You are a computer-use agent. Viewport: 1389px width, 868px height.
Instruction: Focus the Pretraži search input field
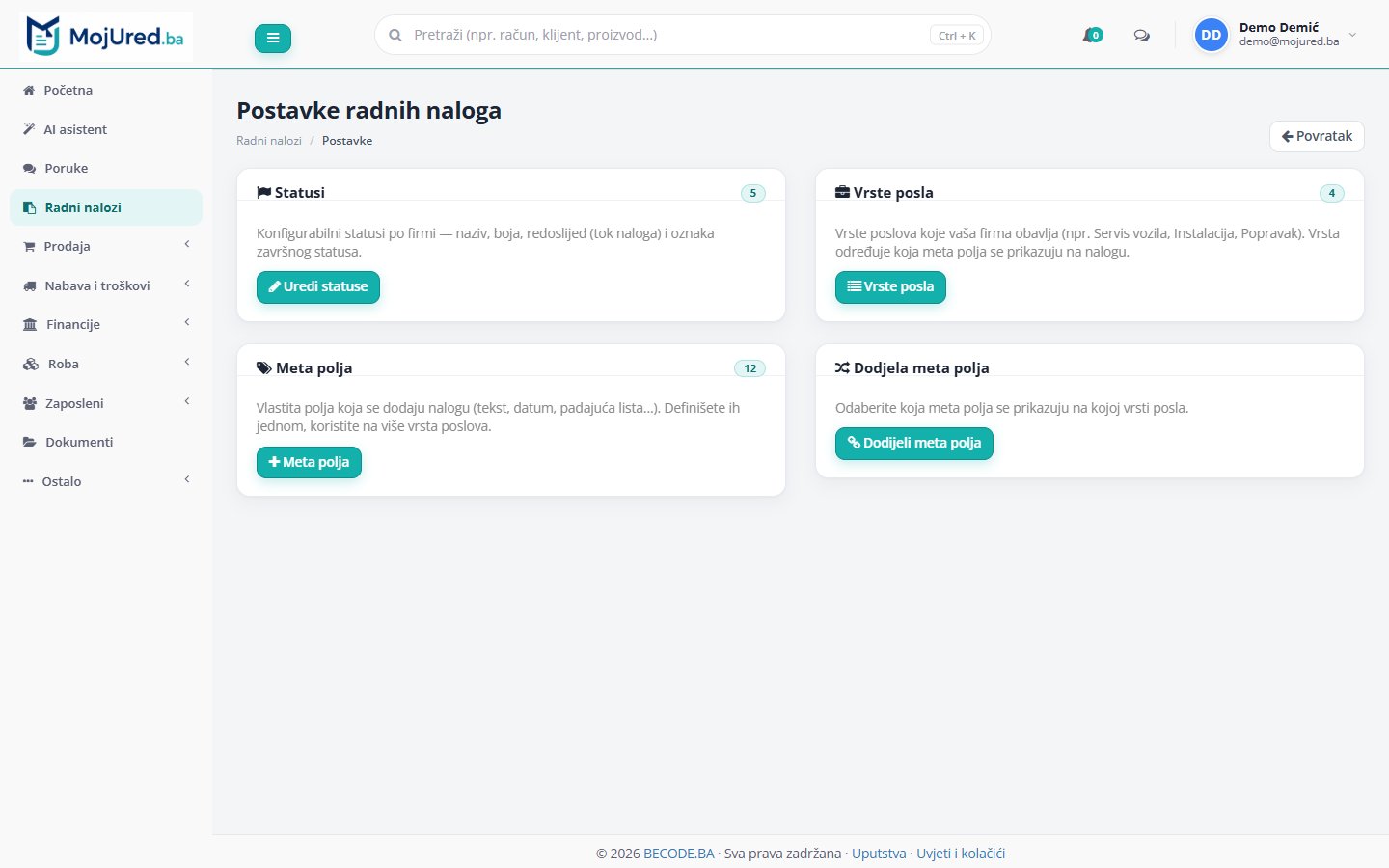[683, 35]
